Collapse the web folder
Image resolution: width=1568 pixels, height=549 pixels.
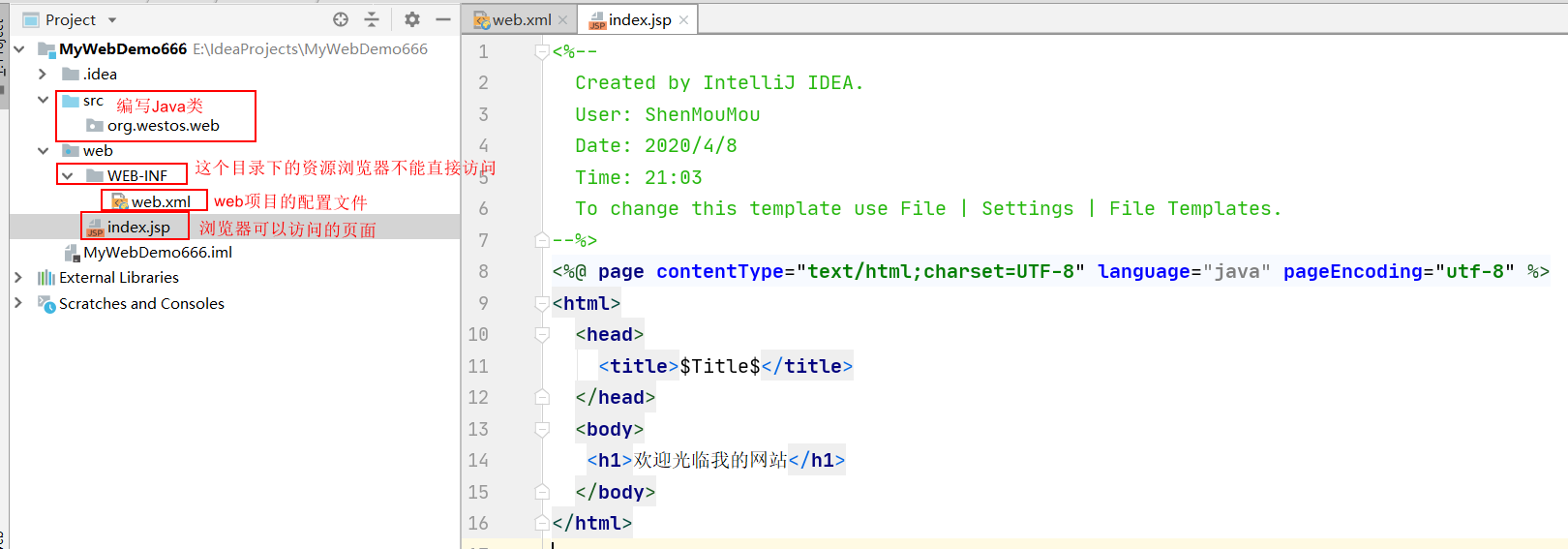coord(43,150)
